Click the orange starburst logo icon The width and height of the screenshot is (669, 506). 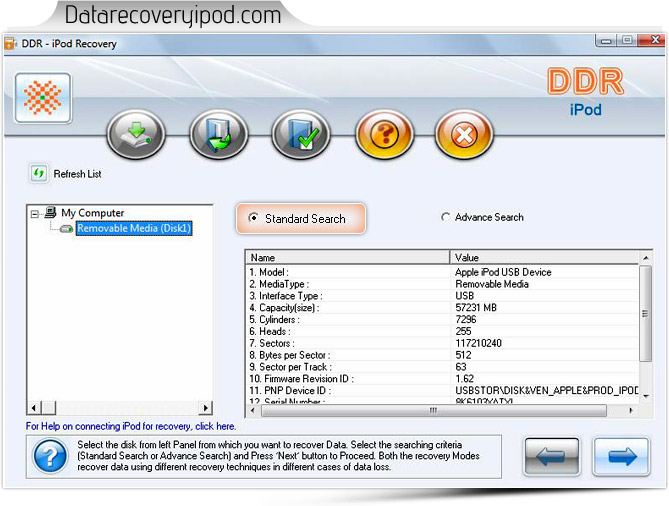(43, 98)
